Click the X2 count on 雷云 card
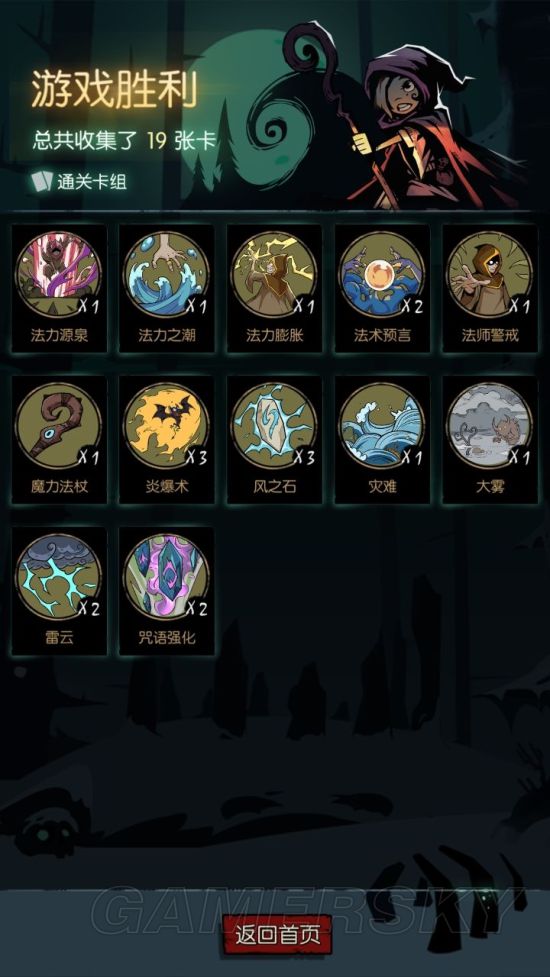The image size is (550, 977). 88,609
